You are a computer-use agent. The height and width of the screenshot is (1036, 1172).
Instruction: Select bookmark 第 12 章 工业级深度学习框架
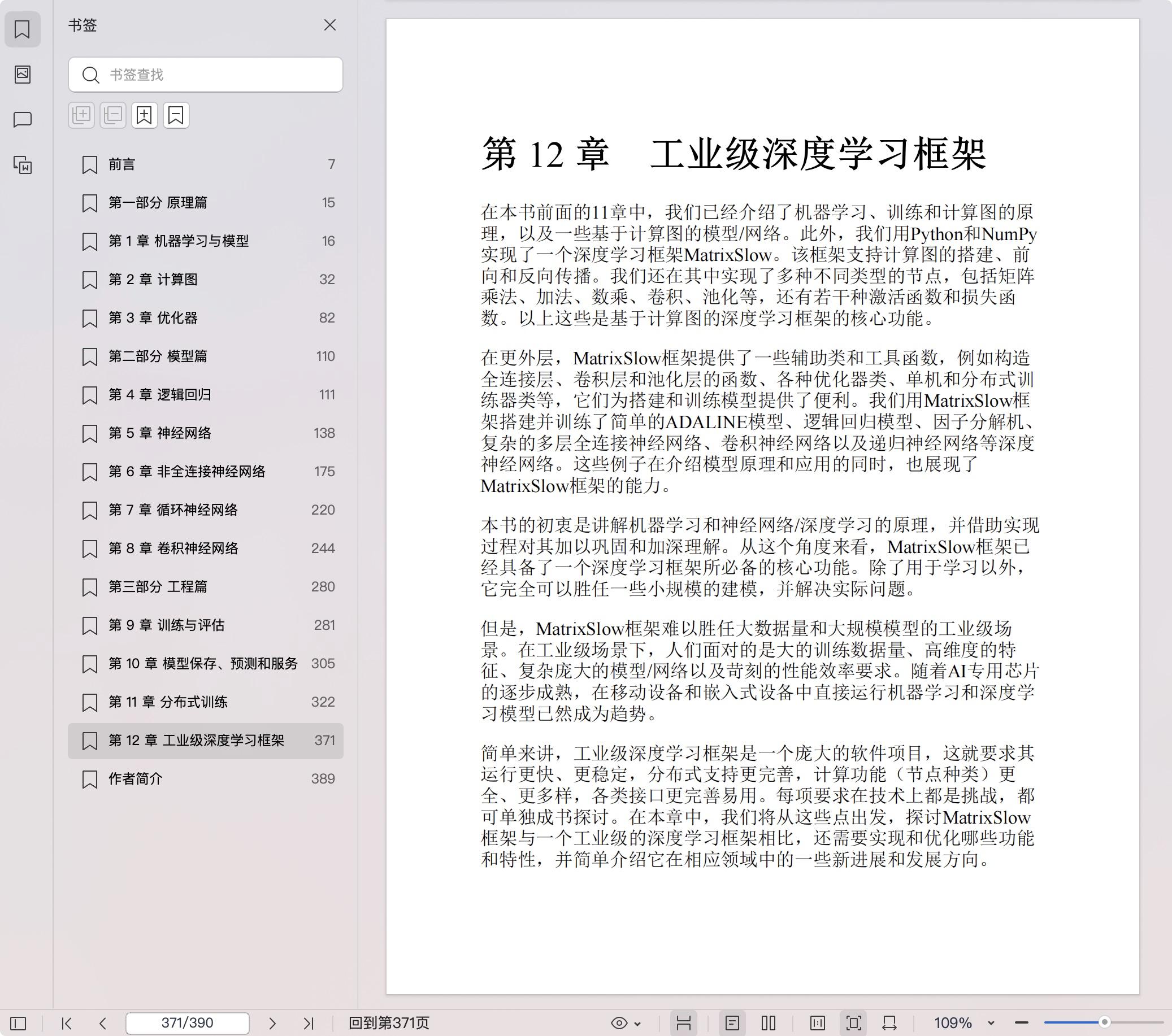click(205, 741)
